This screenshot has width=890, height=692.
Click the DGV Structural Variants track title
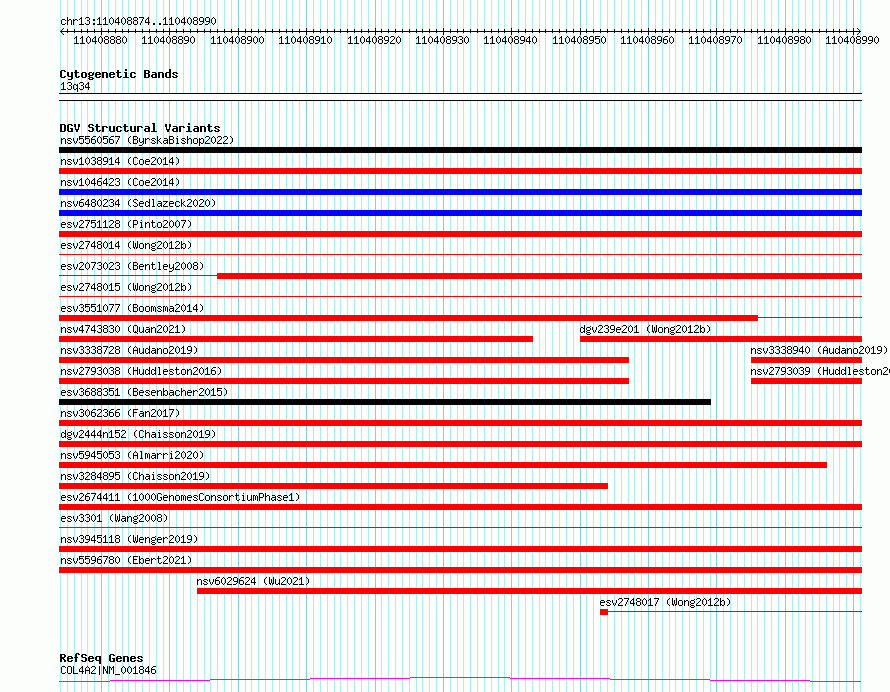140,128
